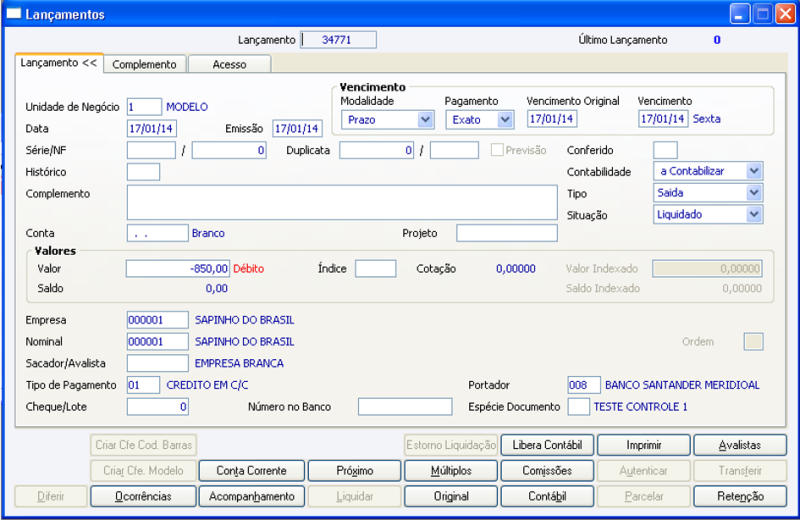This screenshot has width=800, height=520.
Task: Open the Comissões button
Action: [x=547, y=471]
